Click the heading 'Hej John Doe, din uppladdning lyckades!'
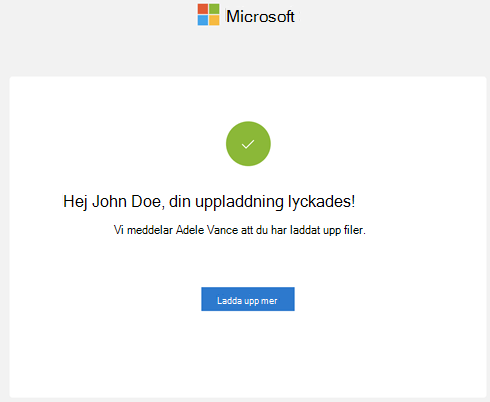The image size is (490, 402). point(209,202)
